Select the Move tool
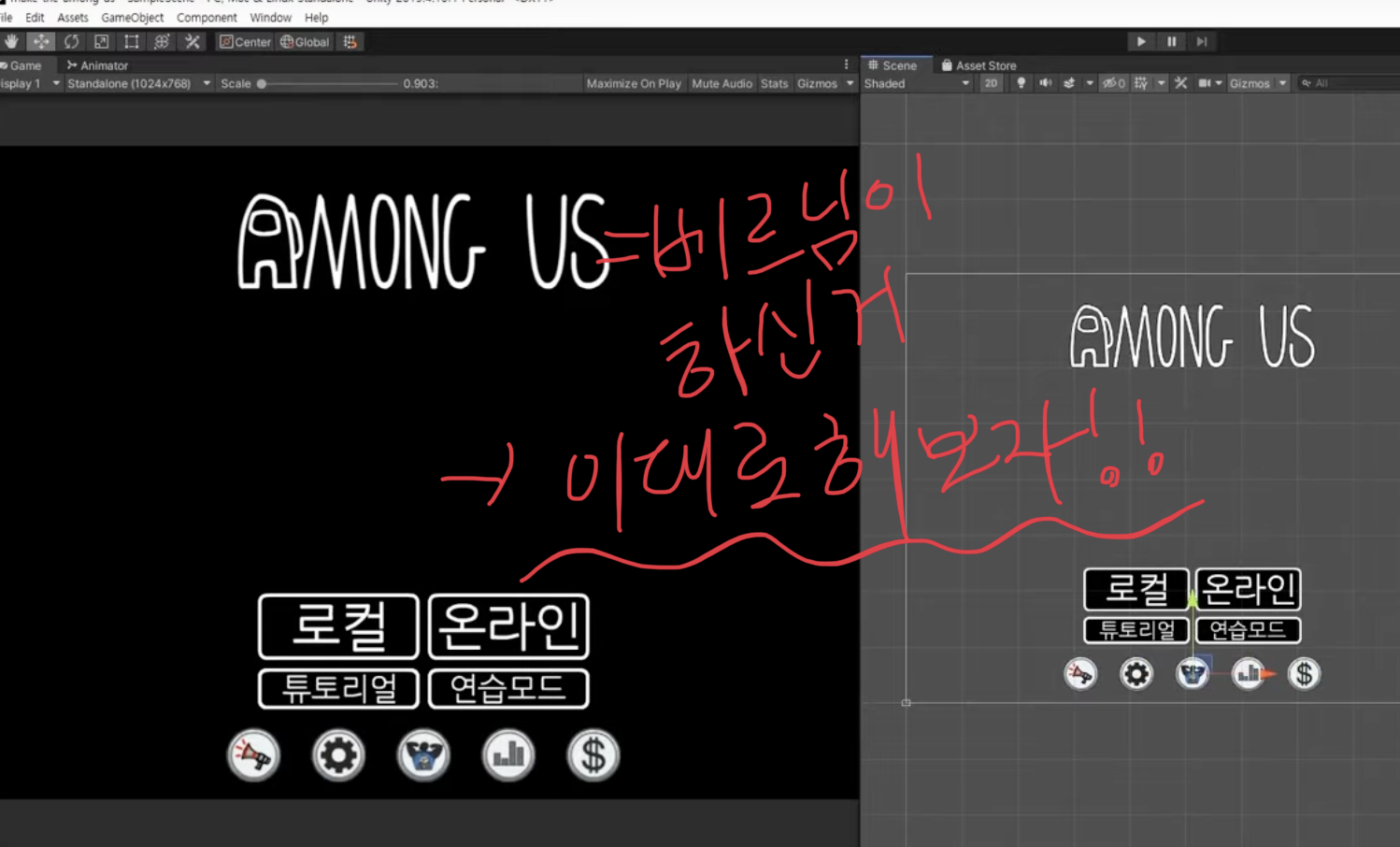 (41, 41)
